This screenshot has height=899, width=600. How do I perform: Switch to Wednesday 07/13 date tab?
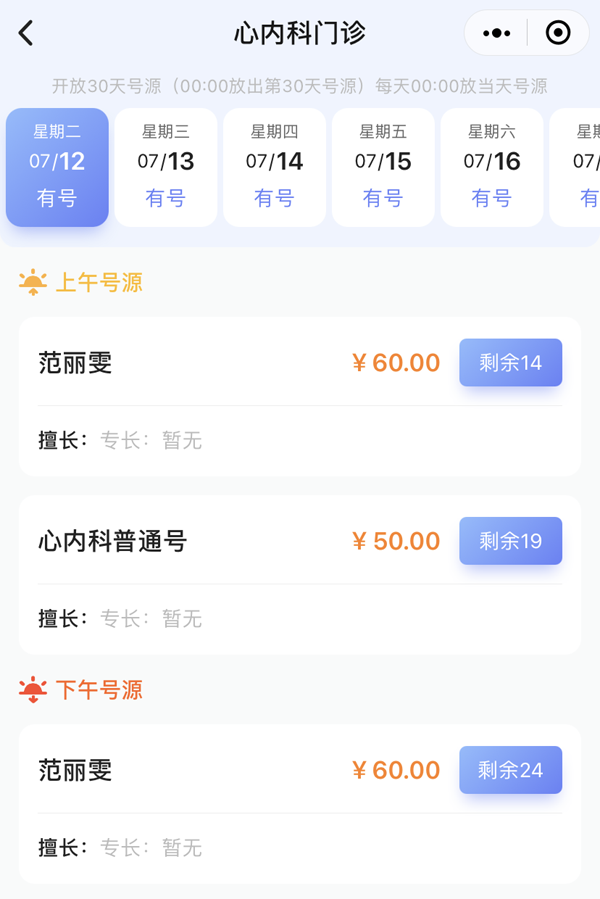pos(166,166)
